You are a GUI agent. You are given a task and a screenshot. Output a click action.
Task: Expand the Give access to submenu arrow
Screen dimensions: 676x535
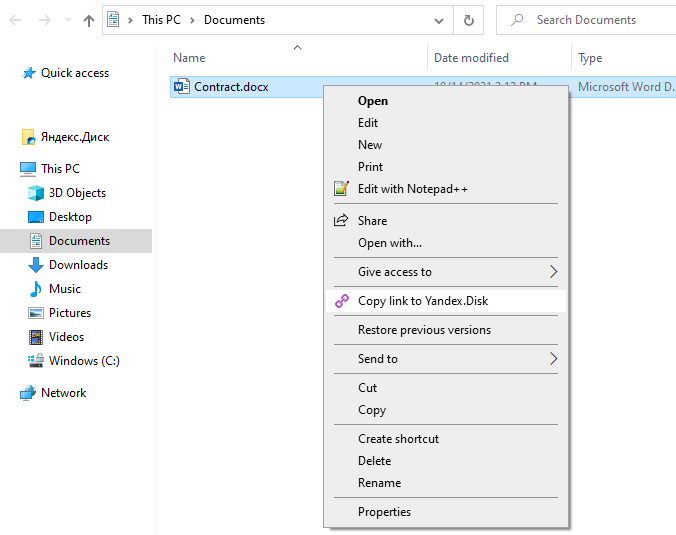[x=553, y=272]
